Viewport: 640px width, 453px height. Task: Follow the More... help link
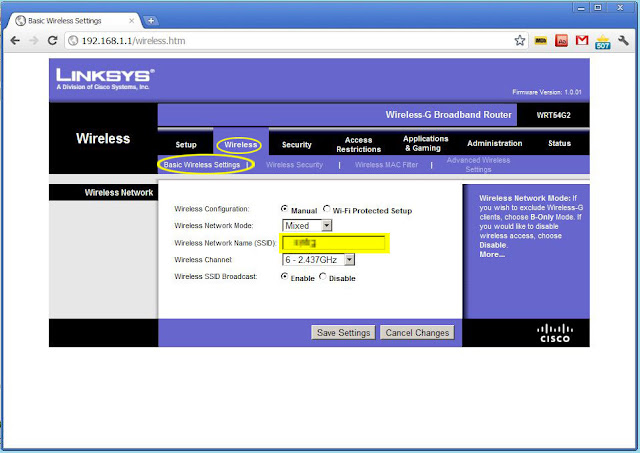pyautogui.click(x=492, y=255)
